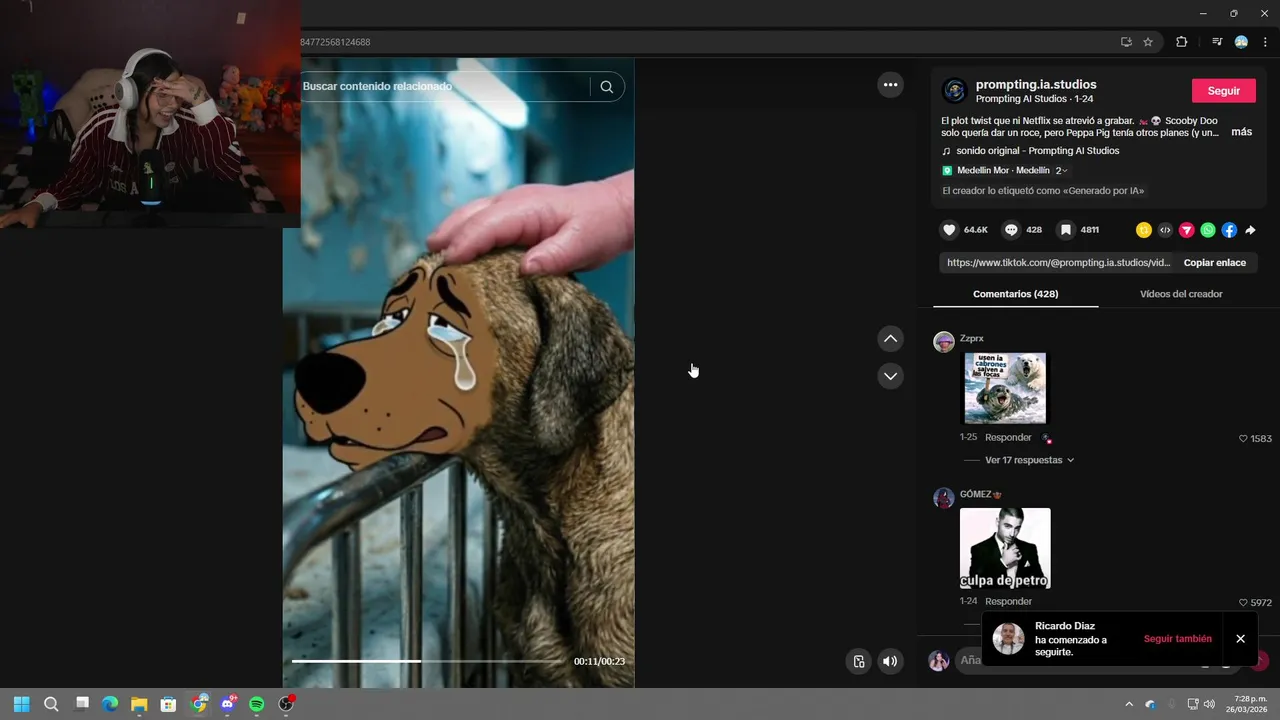This screenshot has height=720, width=1280.
Task: Seek the video progress bar
Action: (428, 661)
